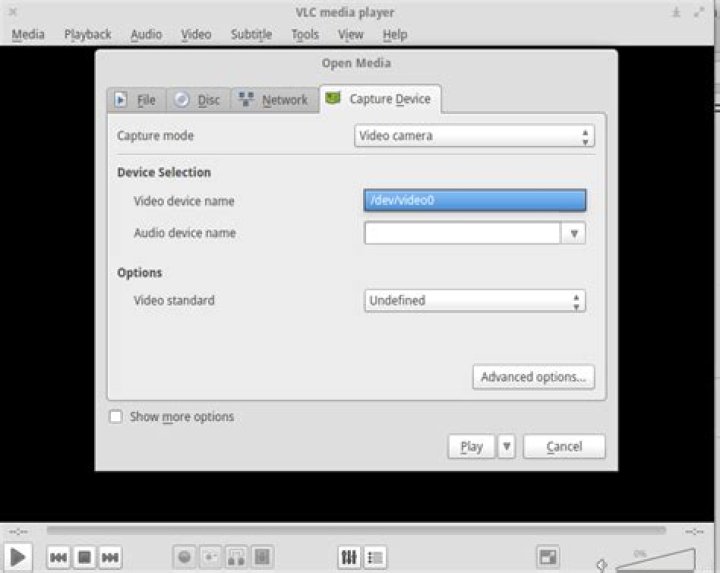
Task: Mute audio using the speaker icon
Action: [602, 564]
